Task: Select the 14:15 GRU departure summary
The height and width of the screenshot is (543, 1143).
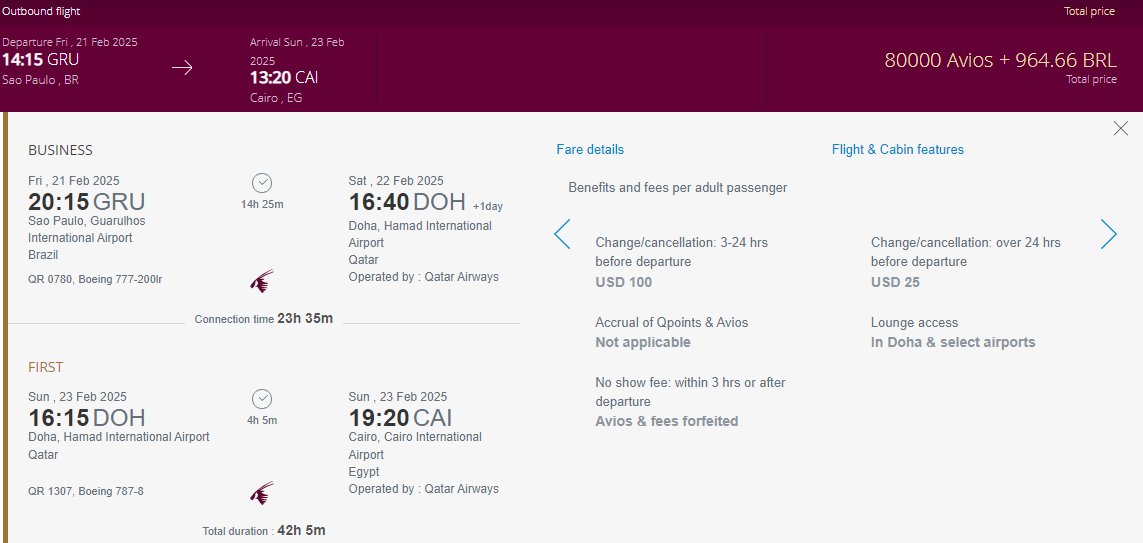Action: (x=41, y=60)
